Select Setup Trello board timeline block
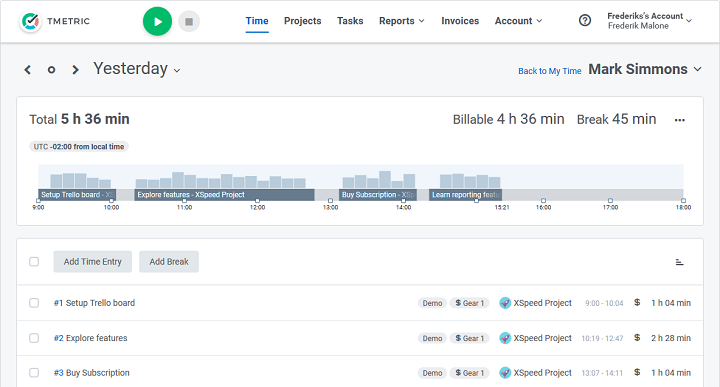 click(x=77, y=195)
